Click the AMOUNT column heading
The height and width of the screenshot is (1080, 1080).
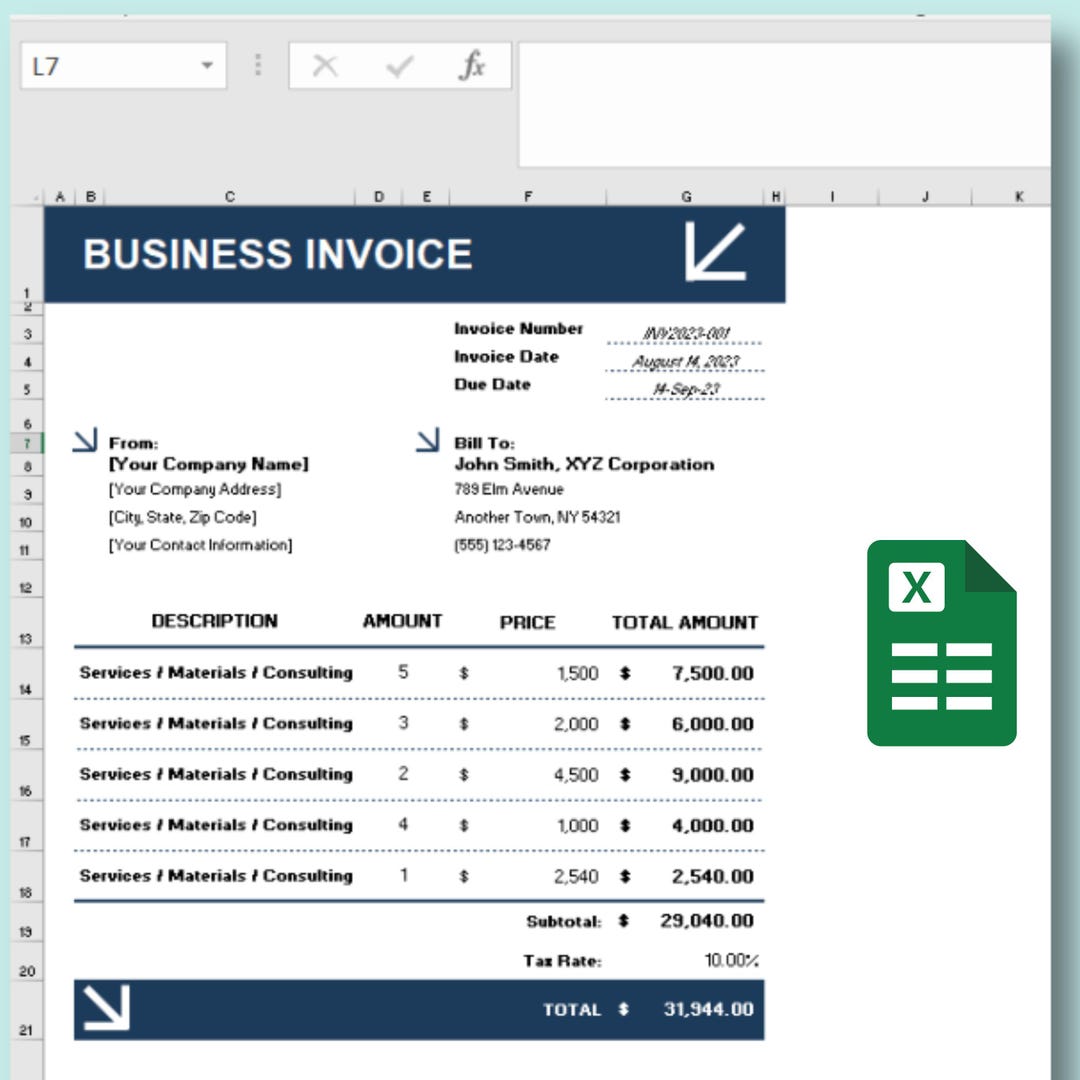(402, 621)
